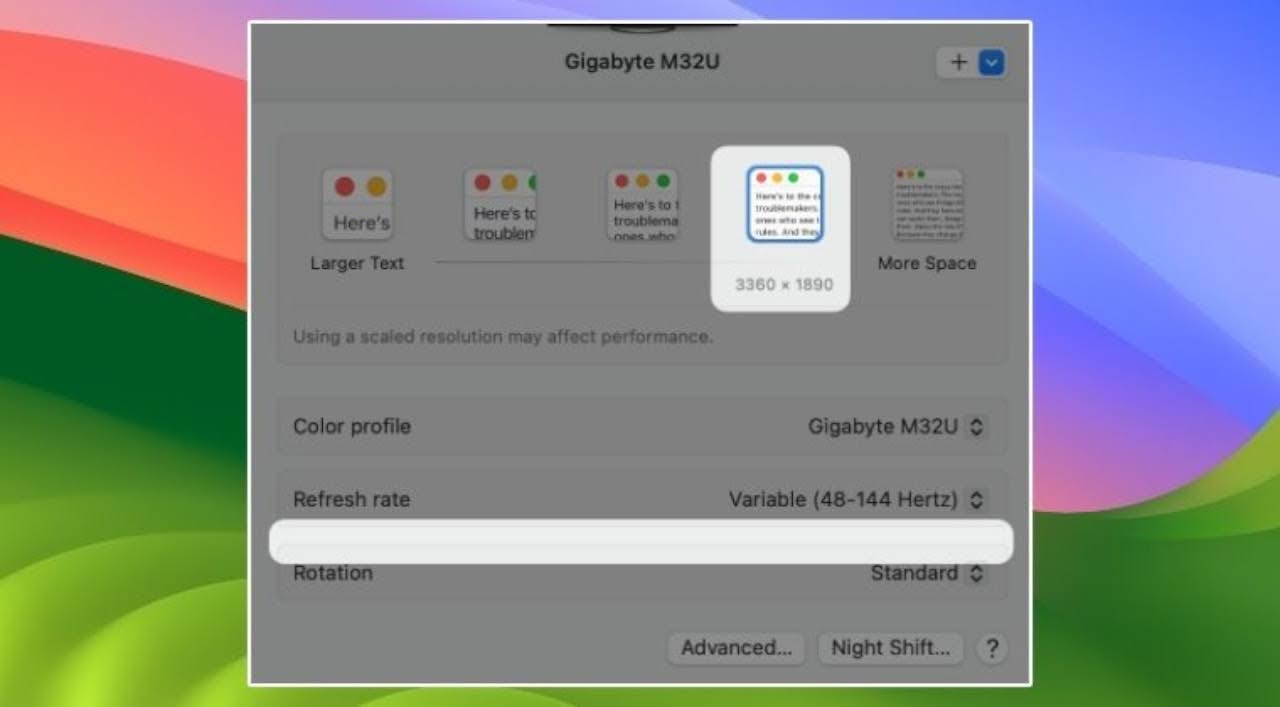This screenshot has width=1280, height=707.
Task: Click the Color profile label
Action: pyautogui.click(x=352, y=426)
